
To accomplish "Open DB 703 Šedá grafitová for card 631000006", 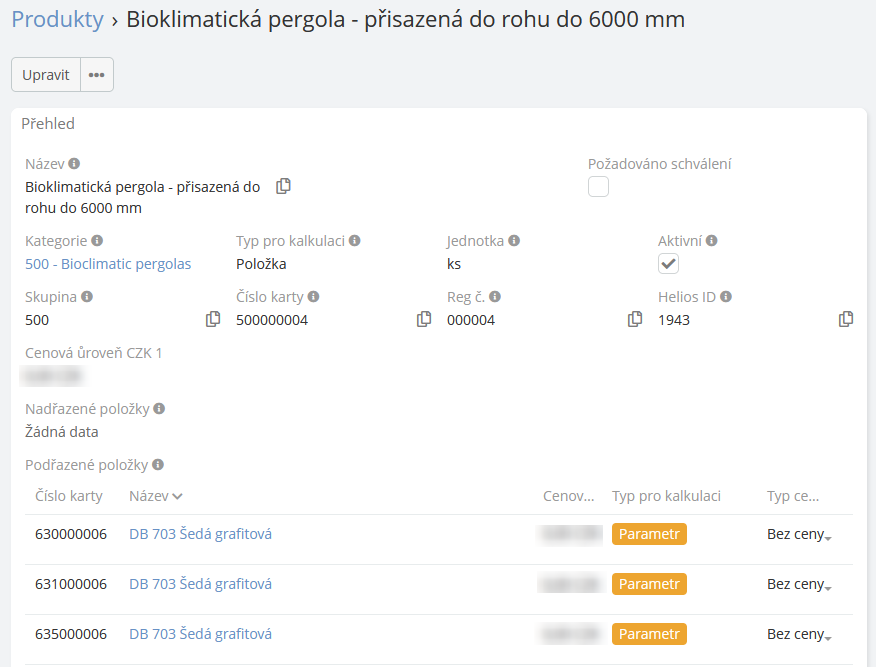I will (x=200, y=584).
